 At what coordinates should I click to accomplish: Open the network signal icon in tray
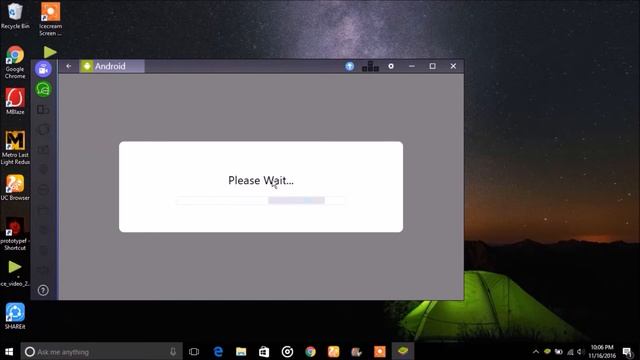[x=570, y=352]
